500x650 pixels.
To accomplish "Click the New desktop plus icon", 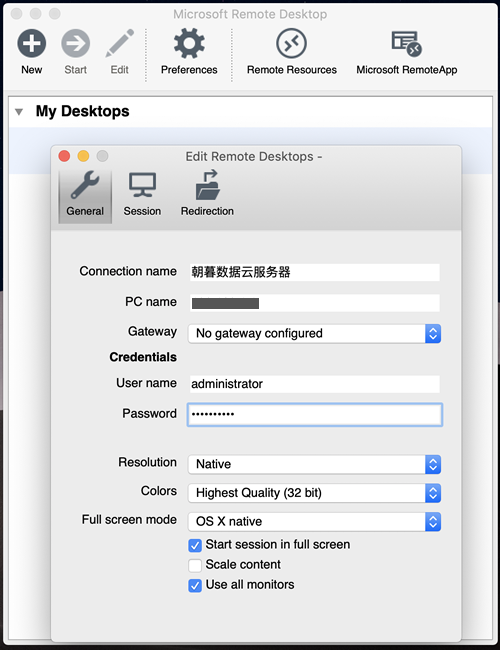I will (x=32, y=43).
